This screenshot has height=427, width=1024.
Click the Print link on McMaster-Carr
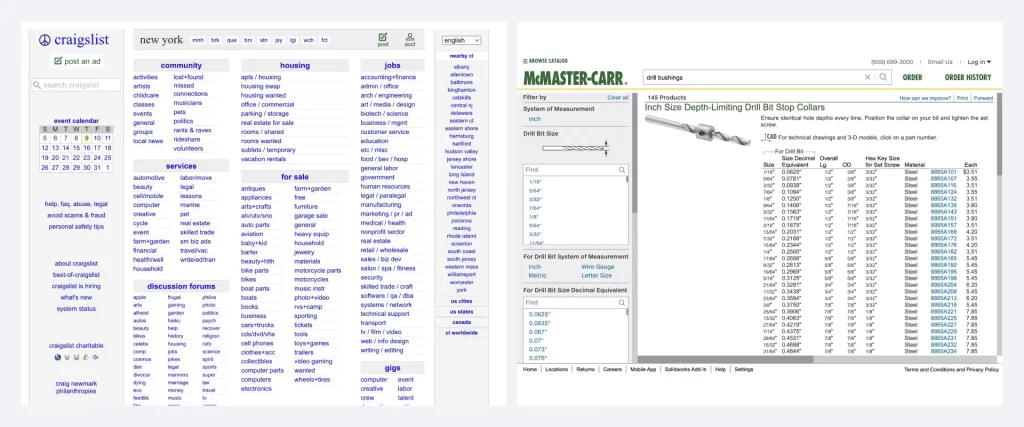click(x=963, y=98)
